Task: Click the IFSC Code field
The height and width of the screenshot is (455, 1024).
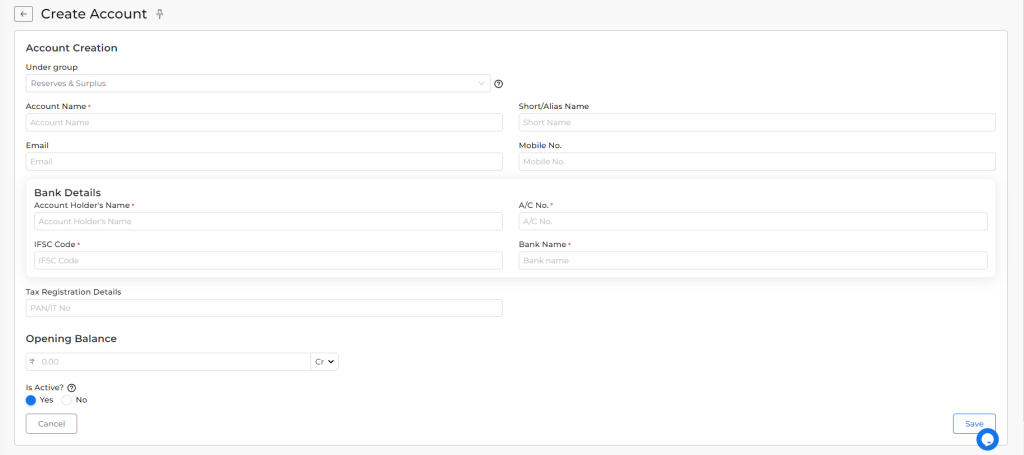Action: (x=268, y=260)
